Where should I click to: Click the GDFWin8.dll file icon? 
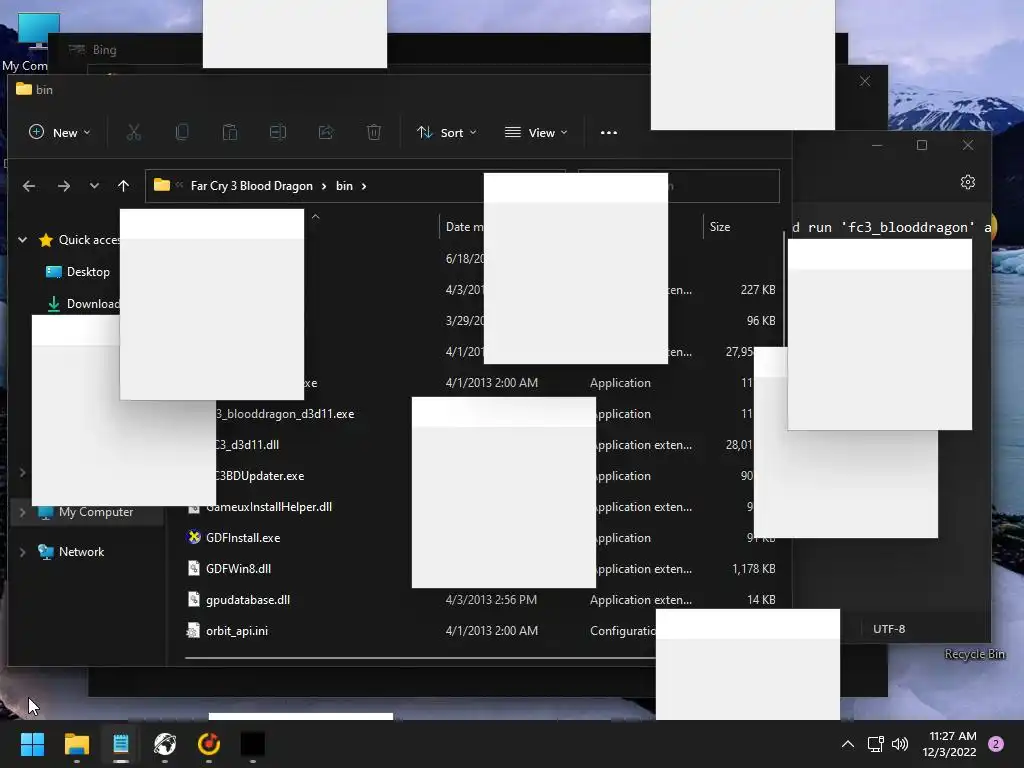193,569
